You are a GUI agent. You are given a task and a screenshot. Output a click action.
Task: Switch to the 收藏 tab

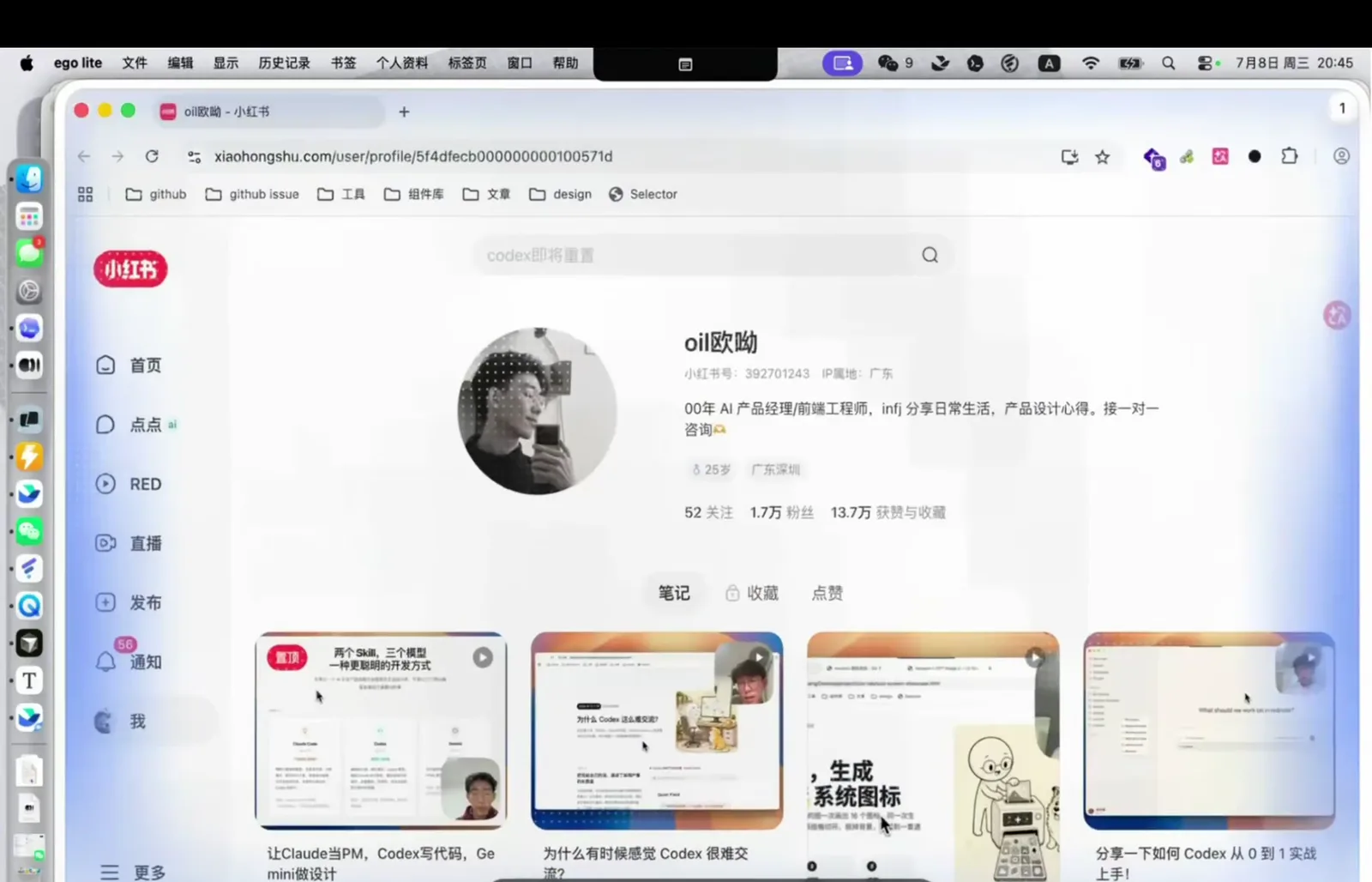751,593
